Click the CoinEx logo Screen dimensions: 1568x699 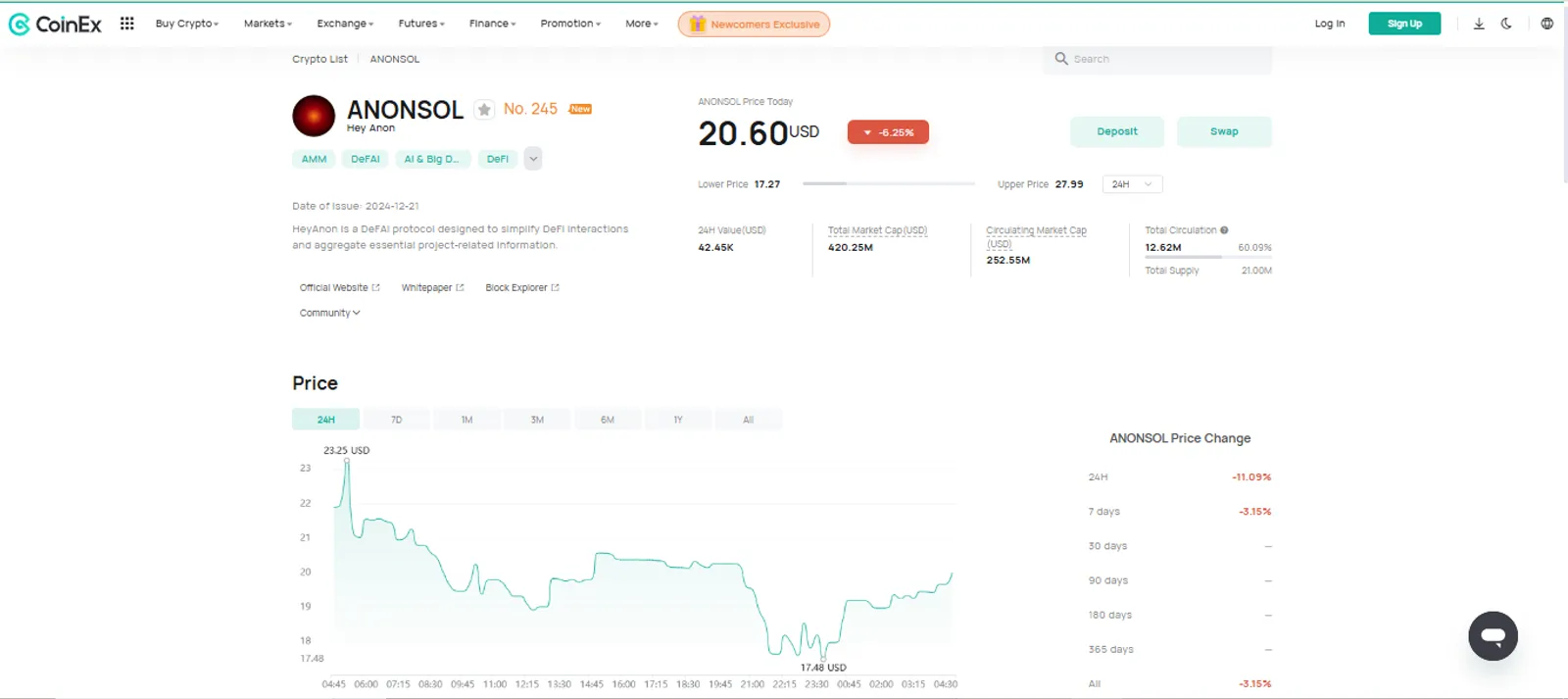(55, 25)
